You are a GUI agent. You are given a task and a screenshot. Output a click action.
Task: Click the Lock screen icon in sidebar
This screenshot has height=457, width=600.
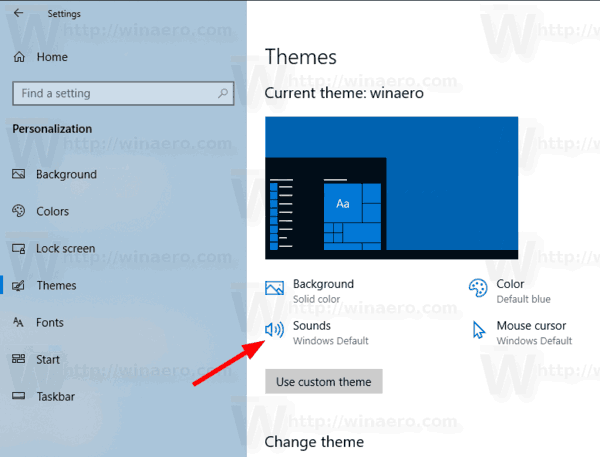tap(18, 248)
